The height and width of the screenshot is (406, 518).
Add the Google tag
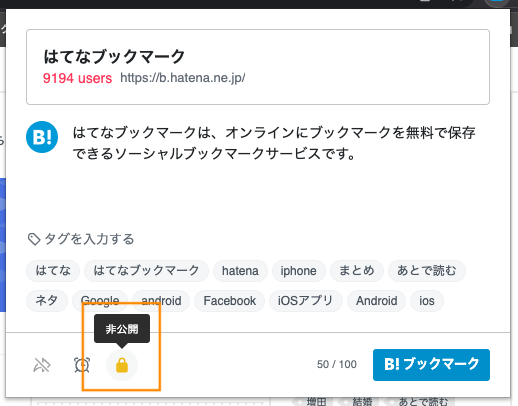(x=100, y=301)
